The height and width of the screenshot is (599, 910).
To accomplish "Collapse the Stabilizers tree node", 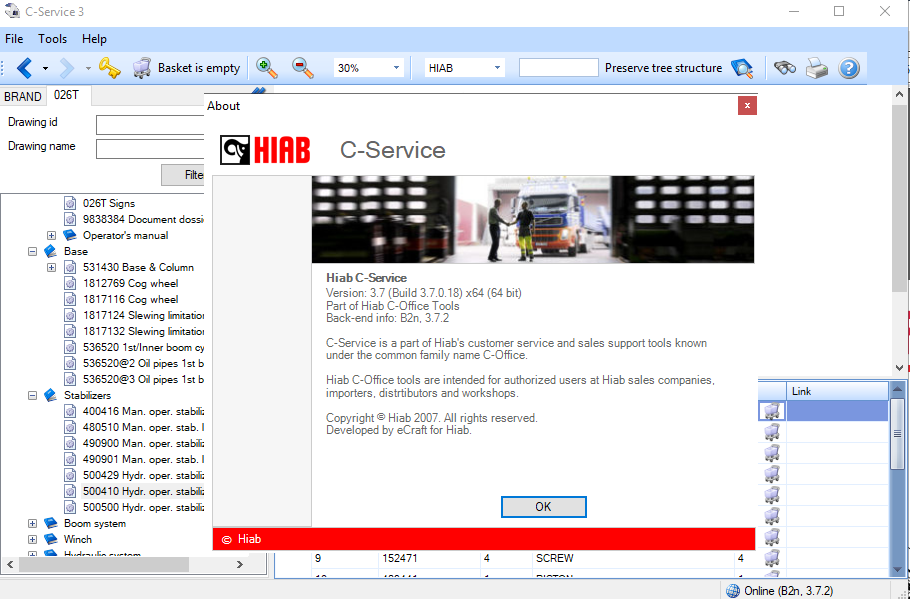I will coord(33,395).
